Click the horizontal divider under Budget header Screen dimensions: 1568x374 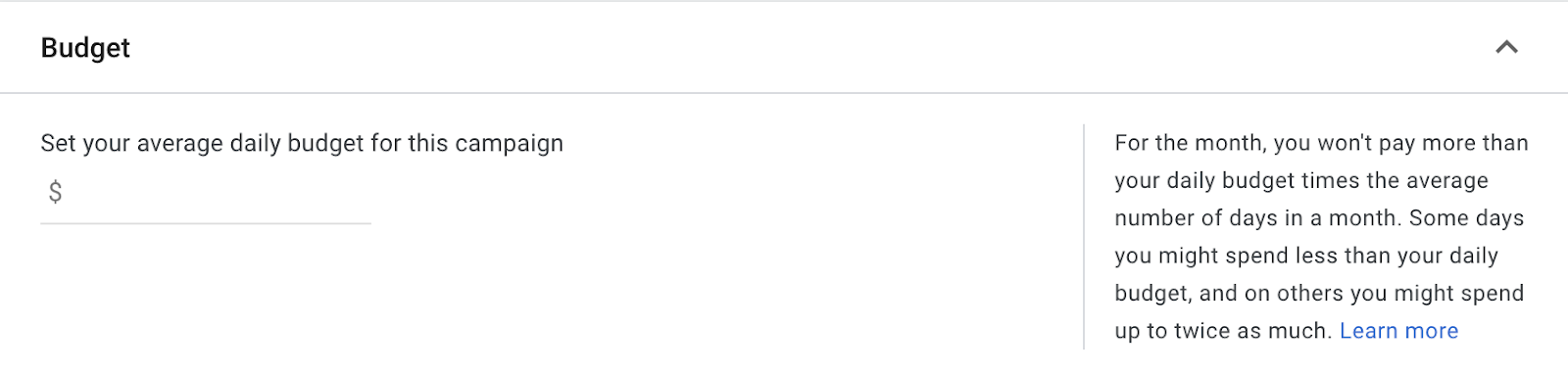(784, 93)
